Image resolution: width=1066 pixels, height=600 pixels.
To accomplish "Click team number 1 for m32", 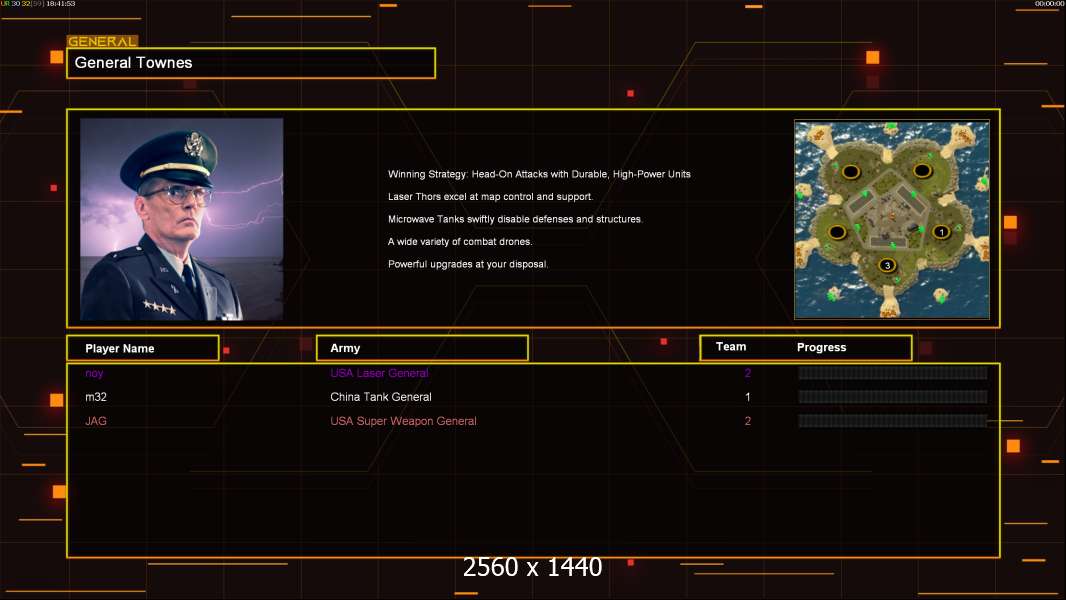I will point(748,397).
